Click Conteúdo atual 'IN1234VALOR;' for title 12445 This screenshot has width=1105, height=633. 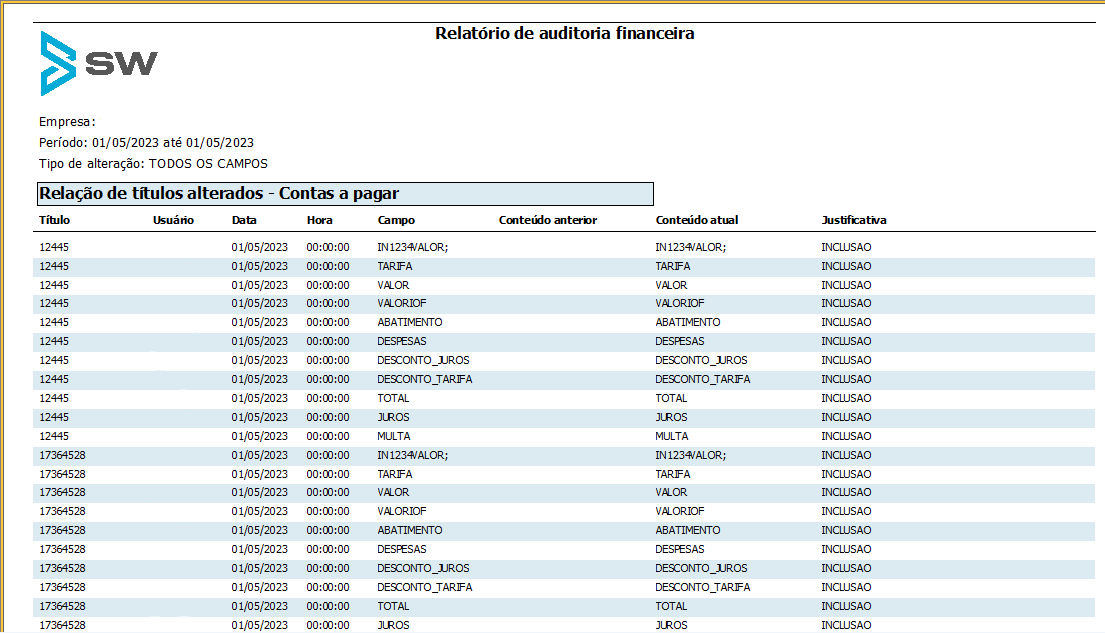pos(691,247)
